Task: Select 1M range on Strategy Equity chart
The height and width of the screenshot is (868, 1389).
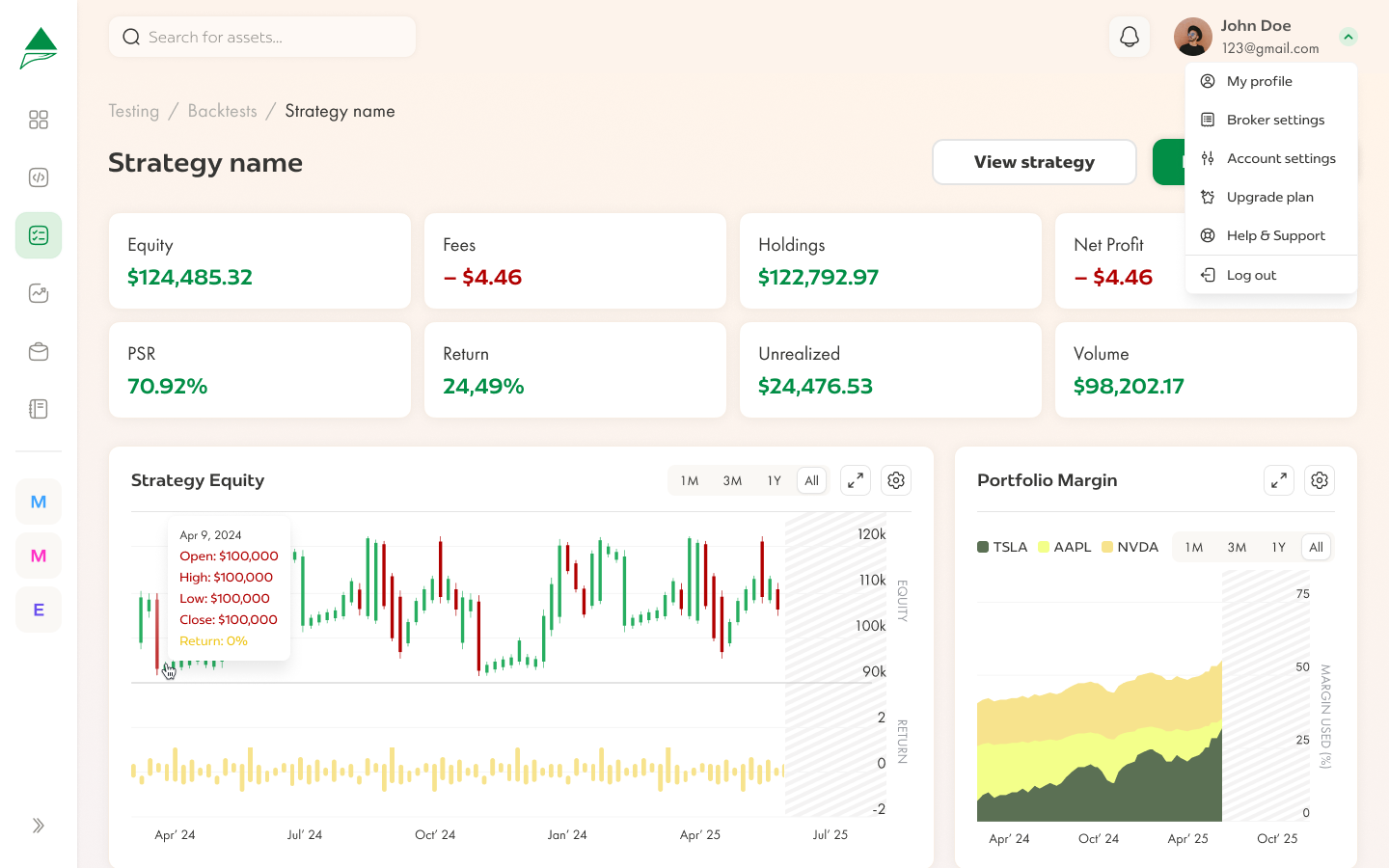Action: (690, 480)
